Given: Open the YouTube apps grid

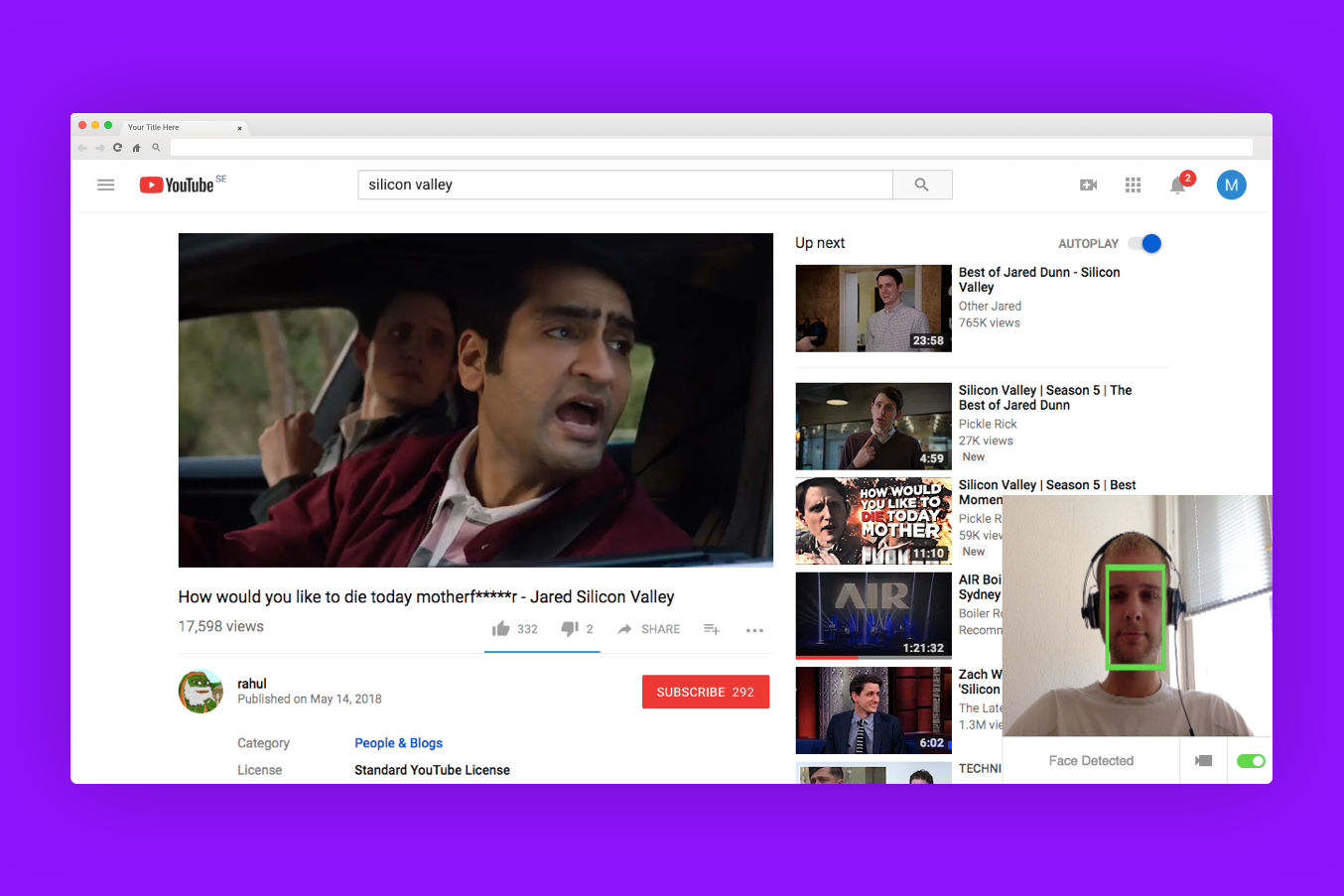Looking at the screenshot, I should point(1133,185).
